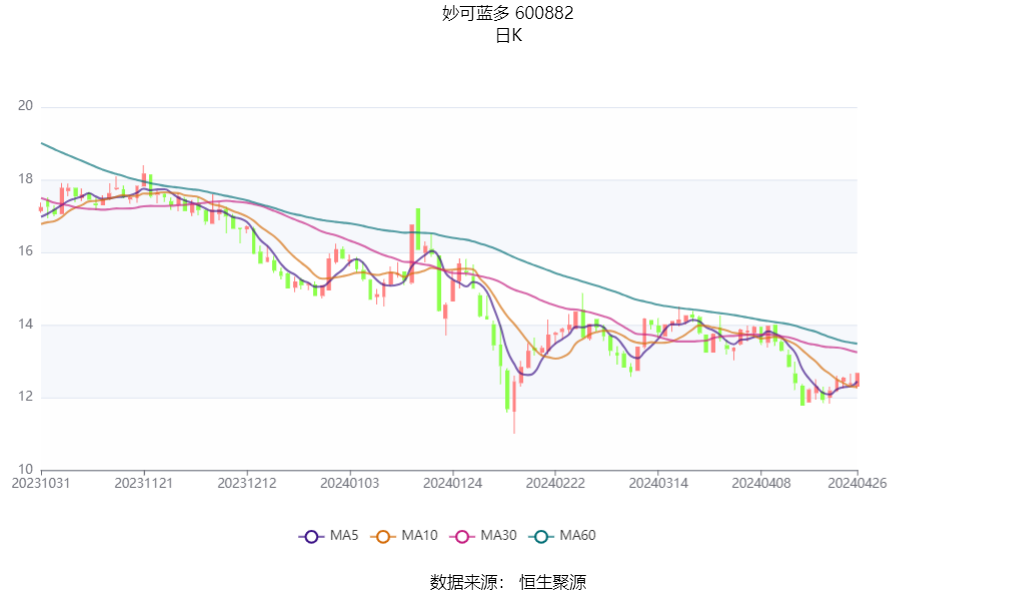Click the y-axis value 12
1016x591 pixels.
[25, 397]
